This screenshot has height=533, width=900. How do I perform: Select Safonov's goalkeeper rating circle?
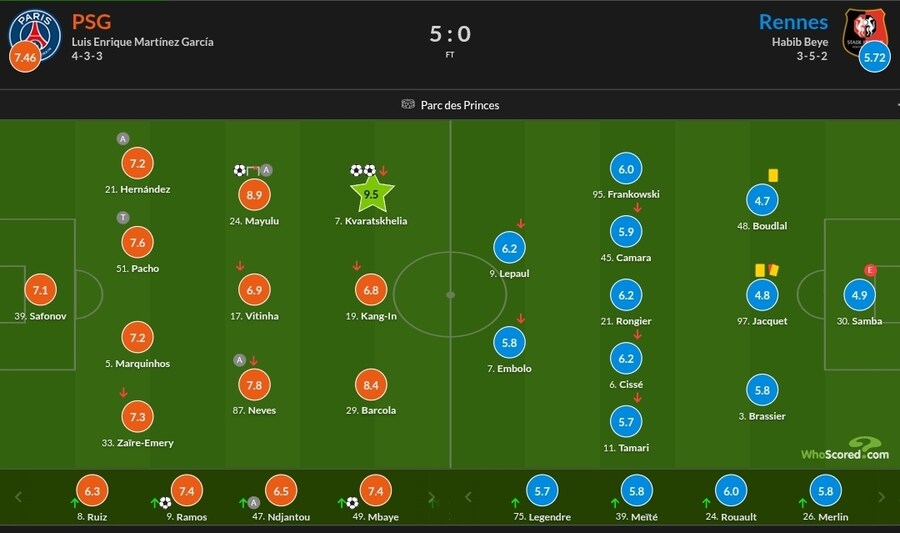(41, 291)
